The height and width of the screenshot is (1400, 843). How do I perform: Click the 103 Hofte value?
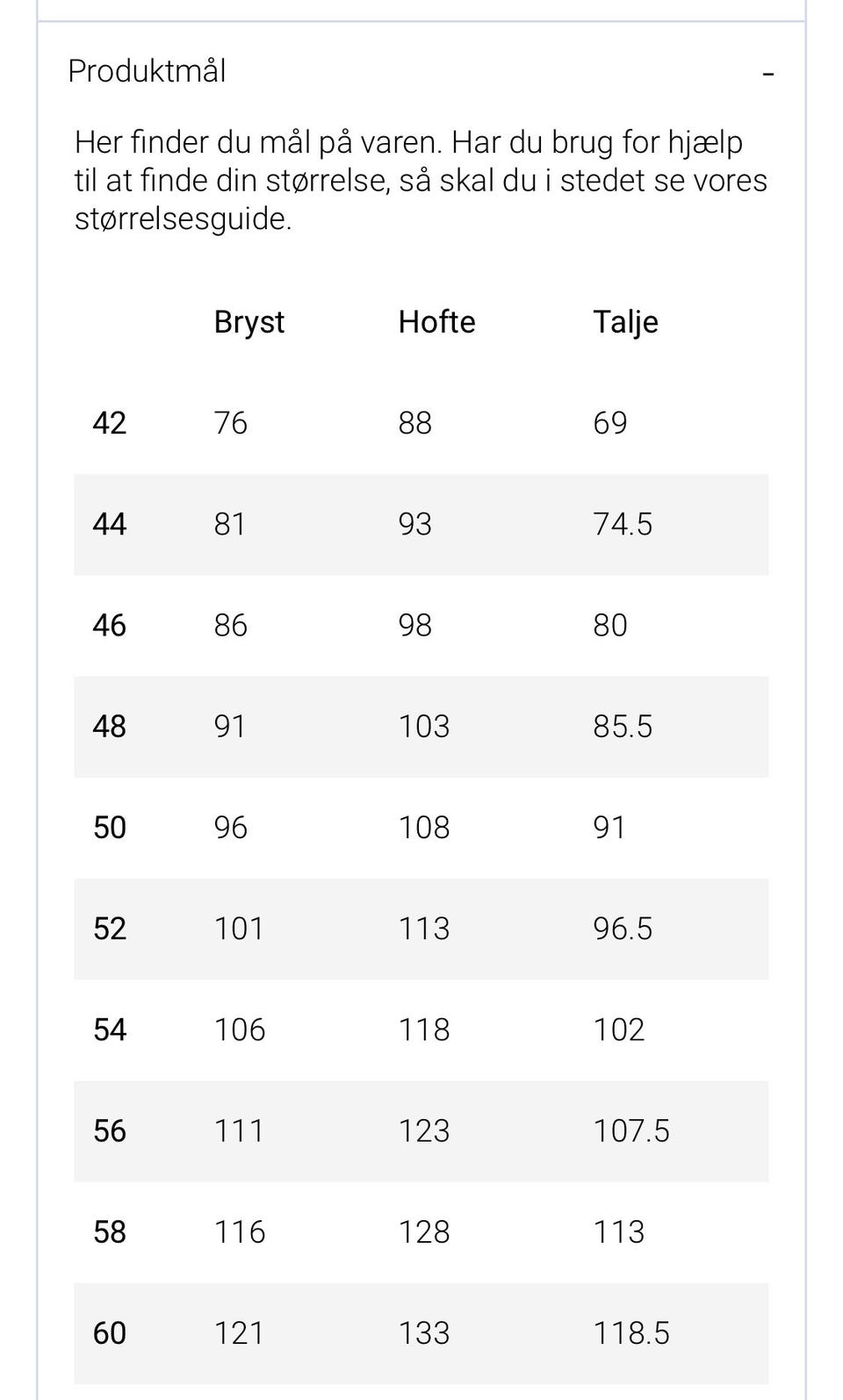(x=424, y=726)
